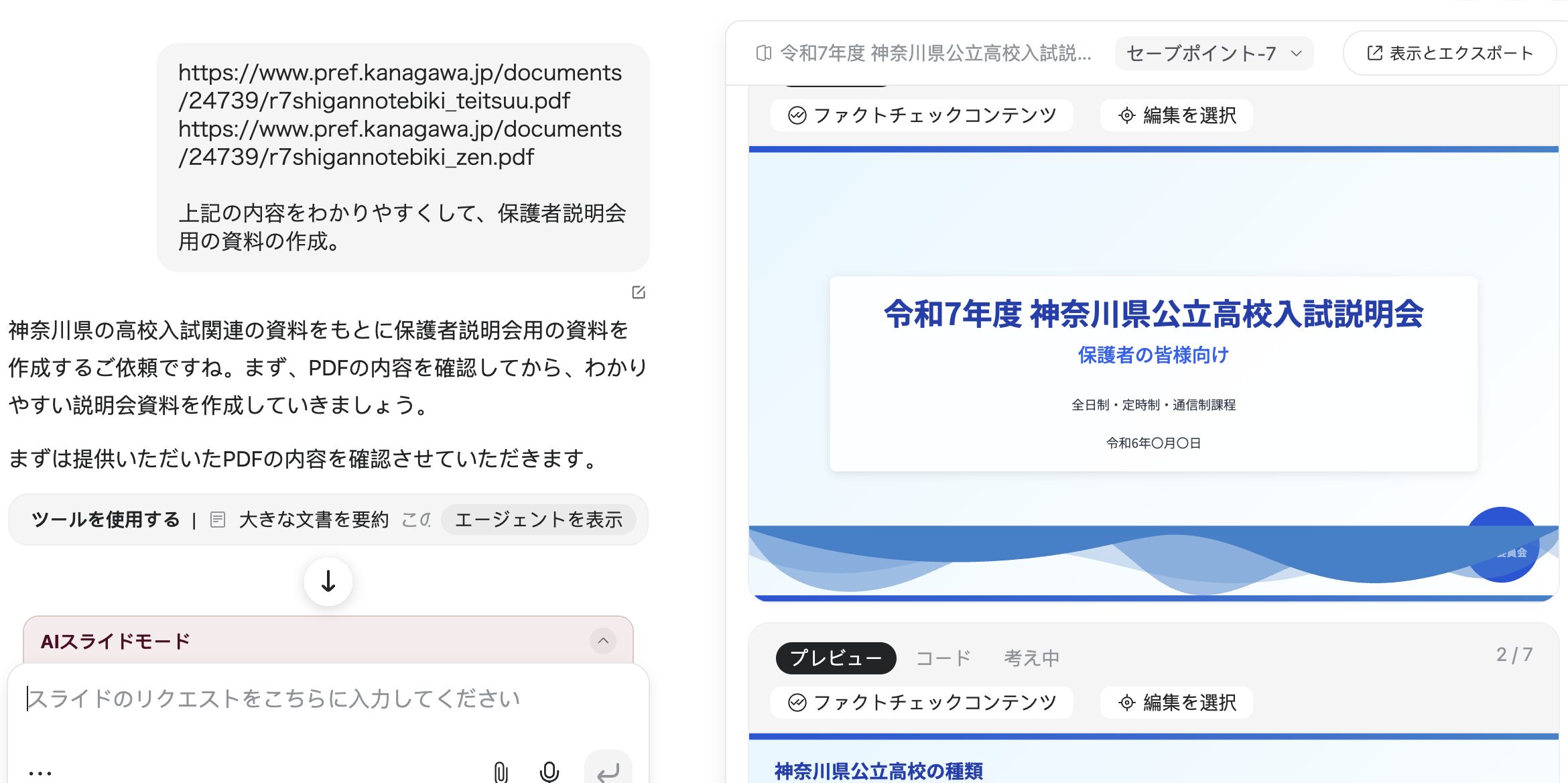The width and height of the screenshot is (1568, 783).
Task: Switch to the コード tab
Action: click(943, 658)
